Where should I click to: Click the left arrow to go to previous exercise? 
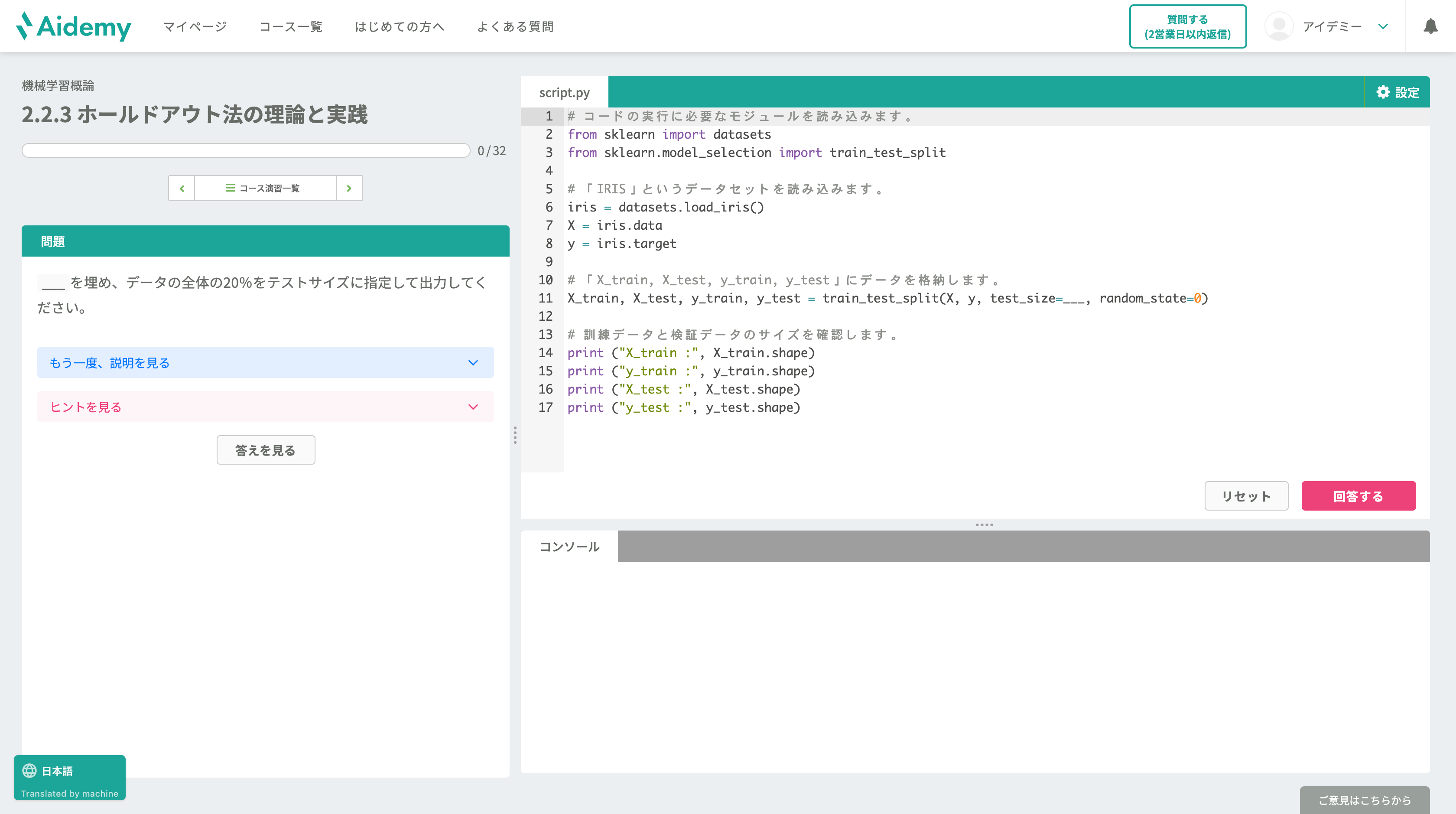182,188
